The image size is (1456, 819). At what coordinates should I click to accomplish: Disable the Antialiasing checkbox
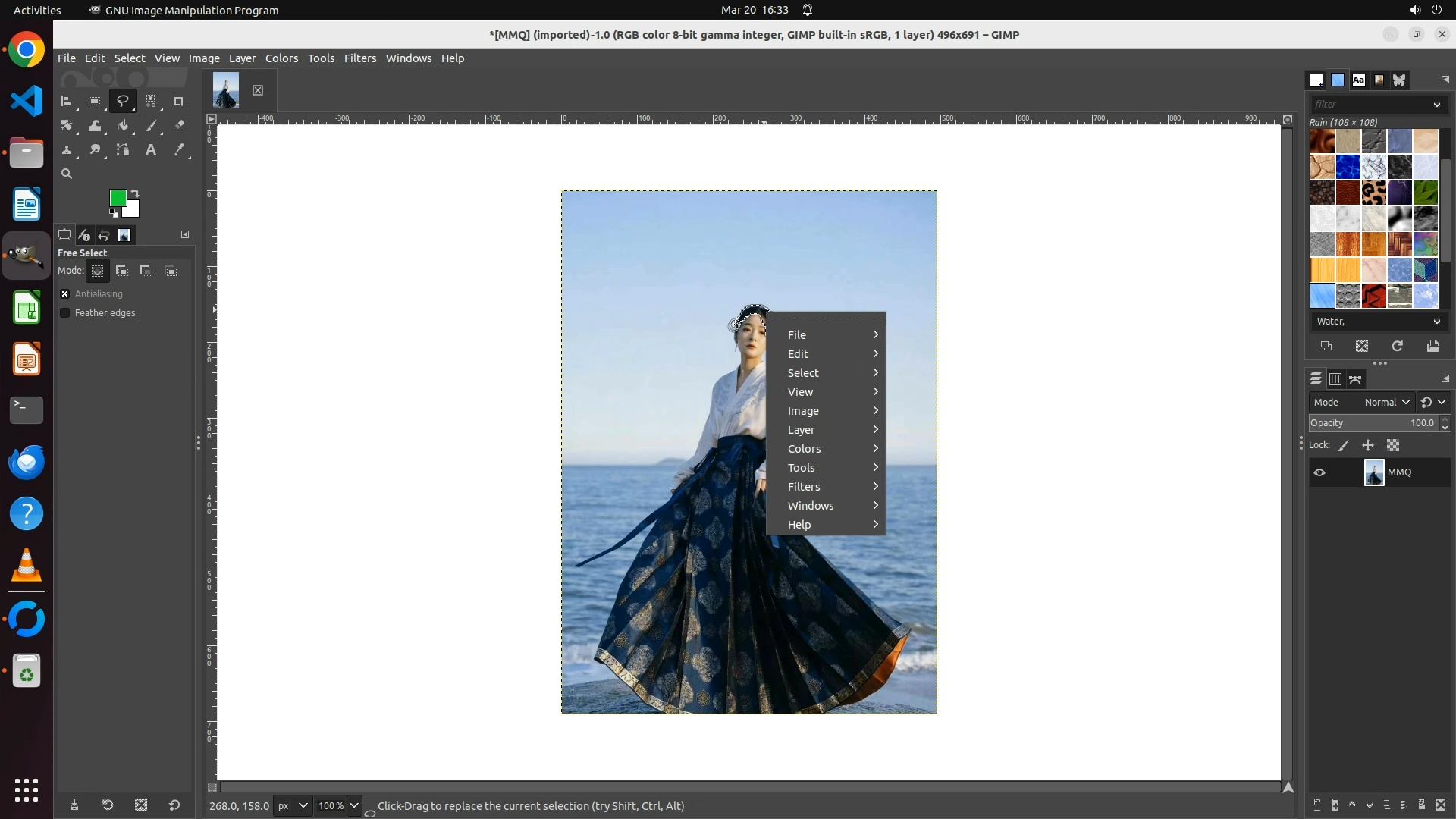[65, 294]
